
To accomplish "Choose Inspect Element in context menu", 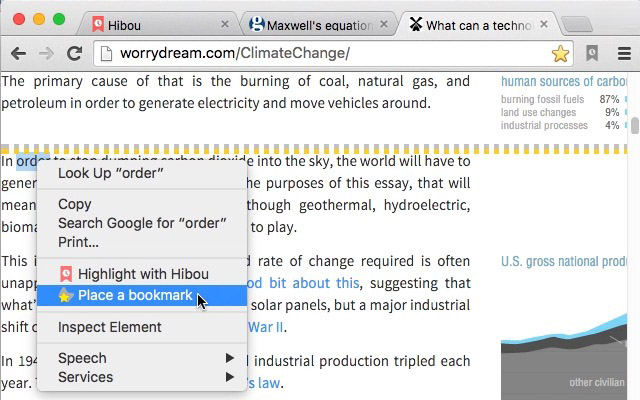I will click(x=142, y=327).
